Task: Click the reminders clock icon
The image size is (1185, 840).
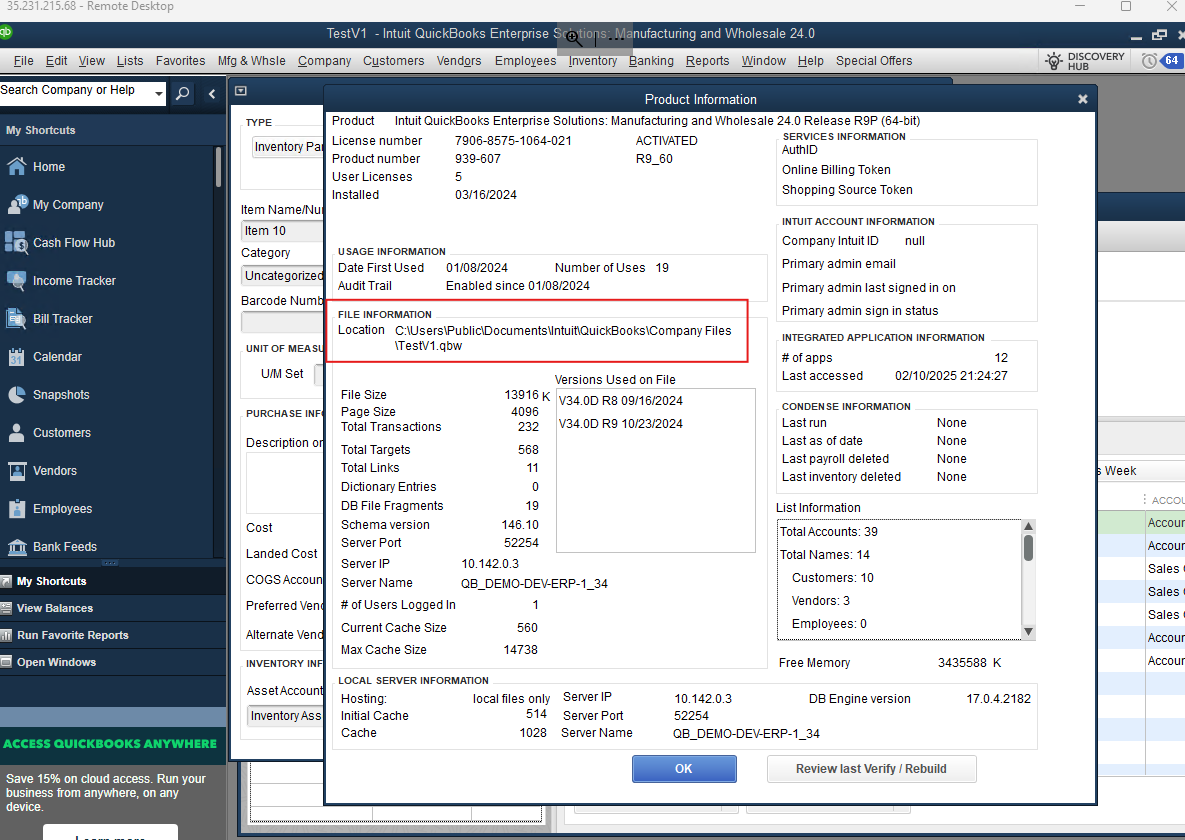Action: (x=1149, y=61)
